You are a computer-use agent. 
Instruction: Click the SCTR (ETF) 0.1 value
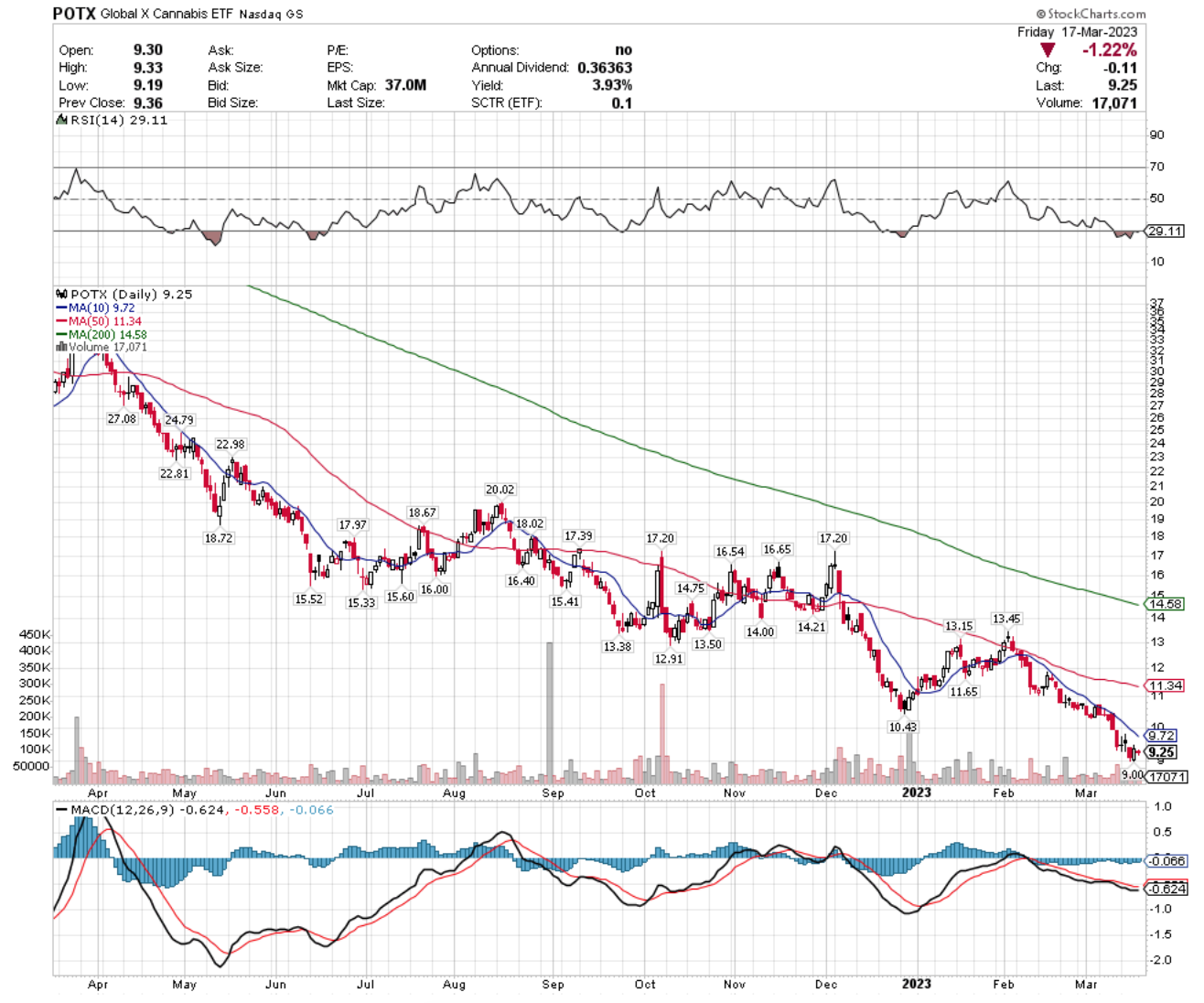(x=622, y=102)
